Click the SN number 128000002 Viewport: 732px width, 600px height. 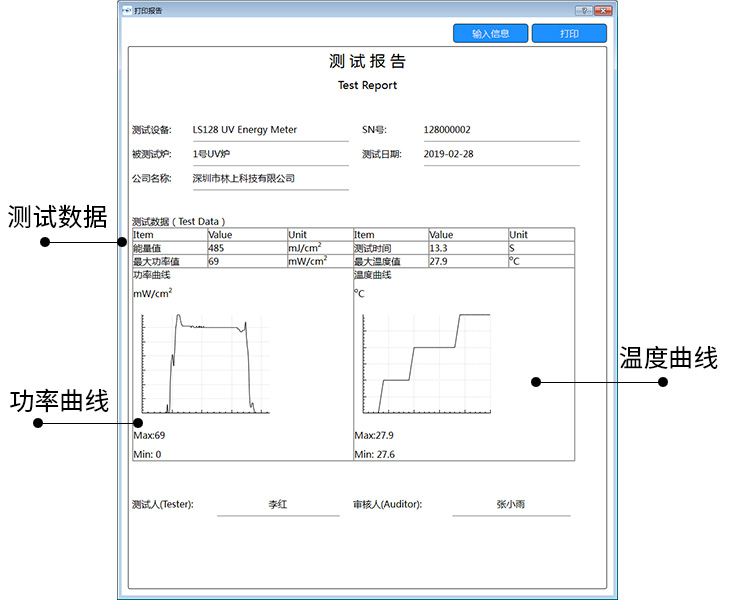coord(447,130)
